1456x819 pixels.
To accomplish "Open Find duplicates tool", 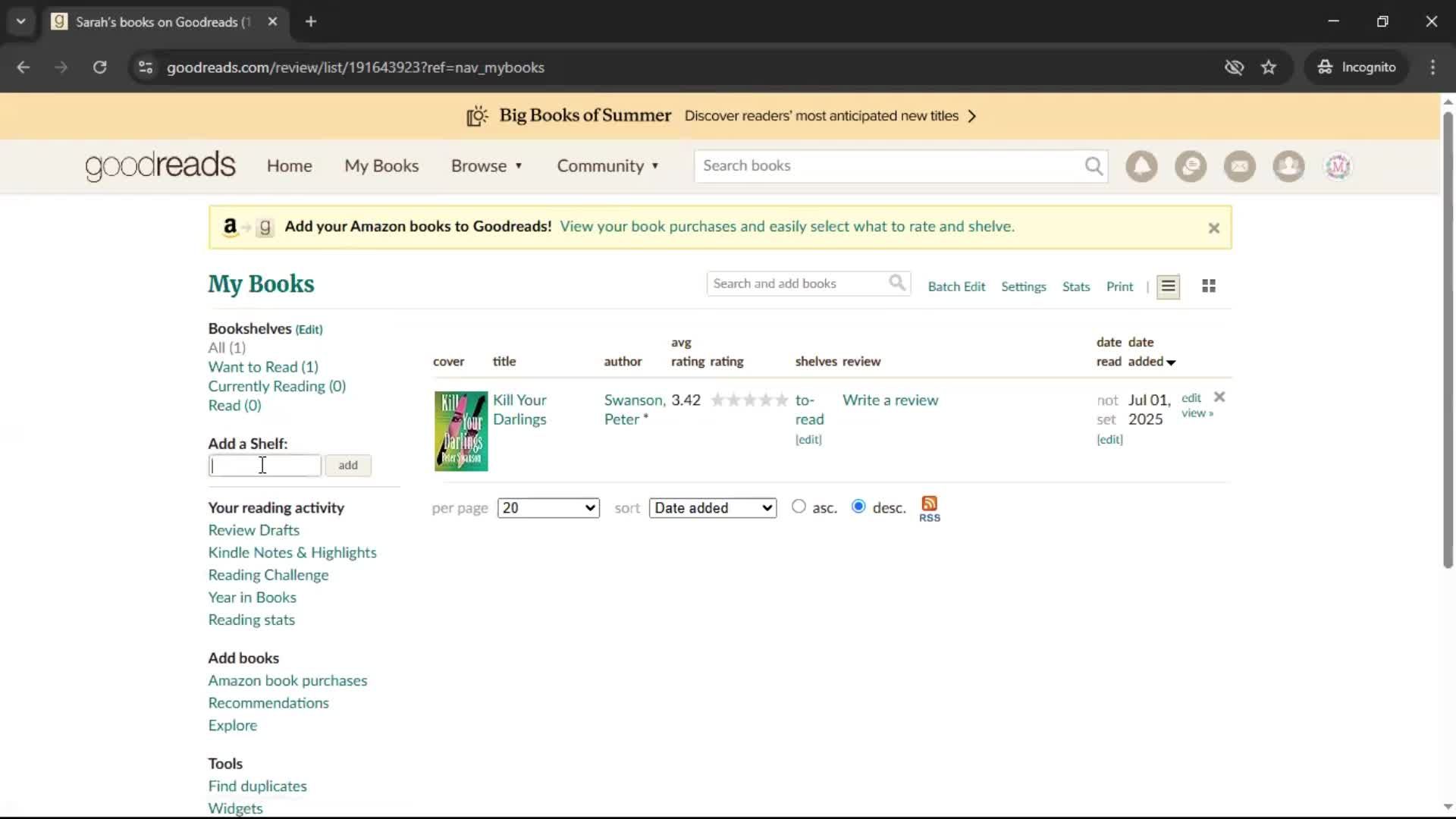I will point(257,786).
